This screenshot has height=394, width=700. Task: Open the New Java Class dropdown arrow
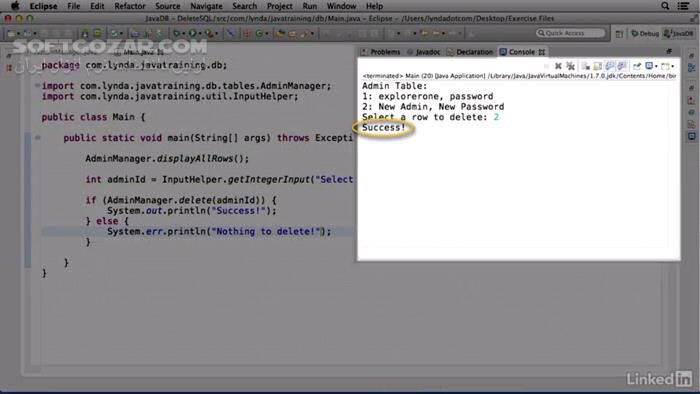(x=267, y=34)
